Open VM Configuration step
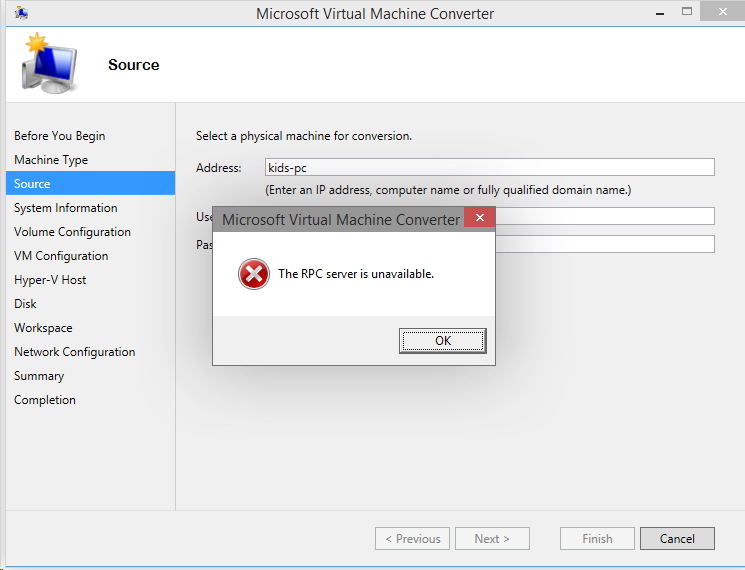 pyautogui.click(x=61, y=256)
